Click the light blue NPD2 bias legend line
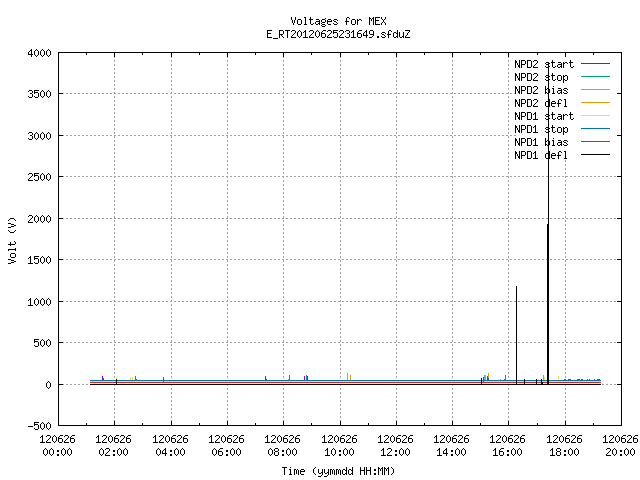Image resolution: width=640 pixels, height=480 pixels. click(595, 90)
